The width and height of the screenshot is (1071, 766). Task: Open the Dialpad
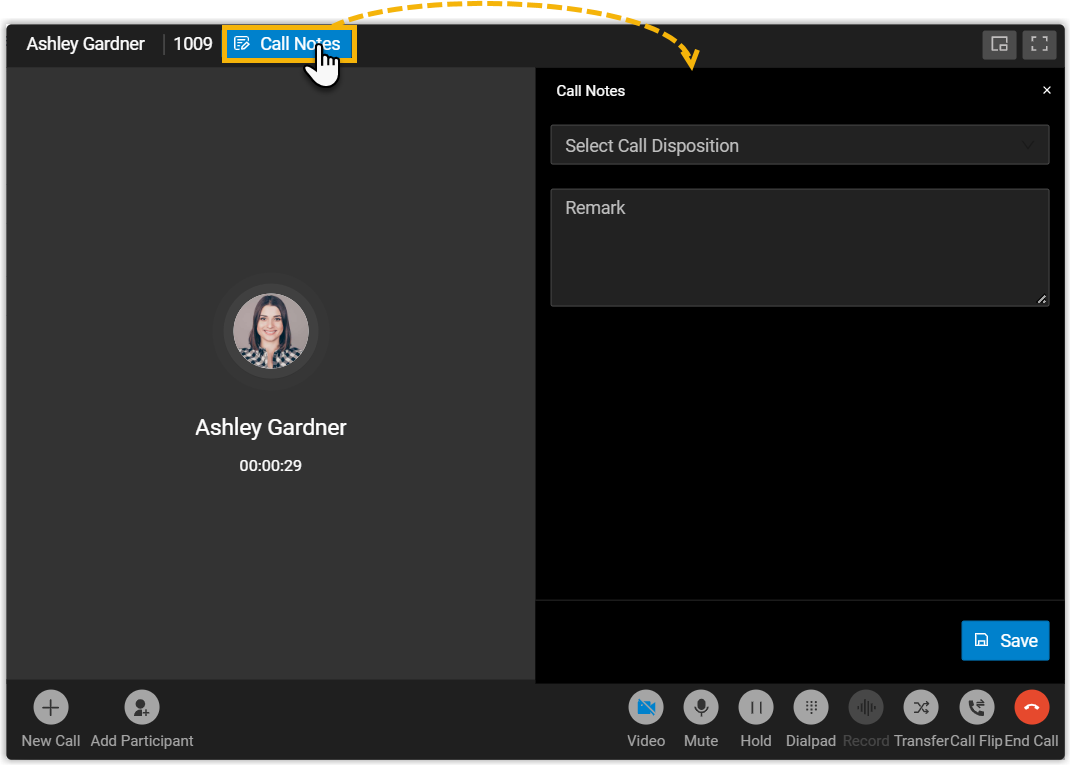[x=811, y=708]
